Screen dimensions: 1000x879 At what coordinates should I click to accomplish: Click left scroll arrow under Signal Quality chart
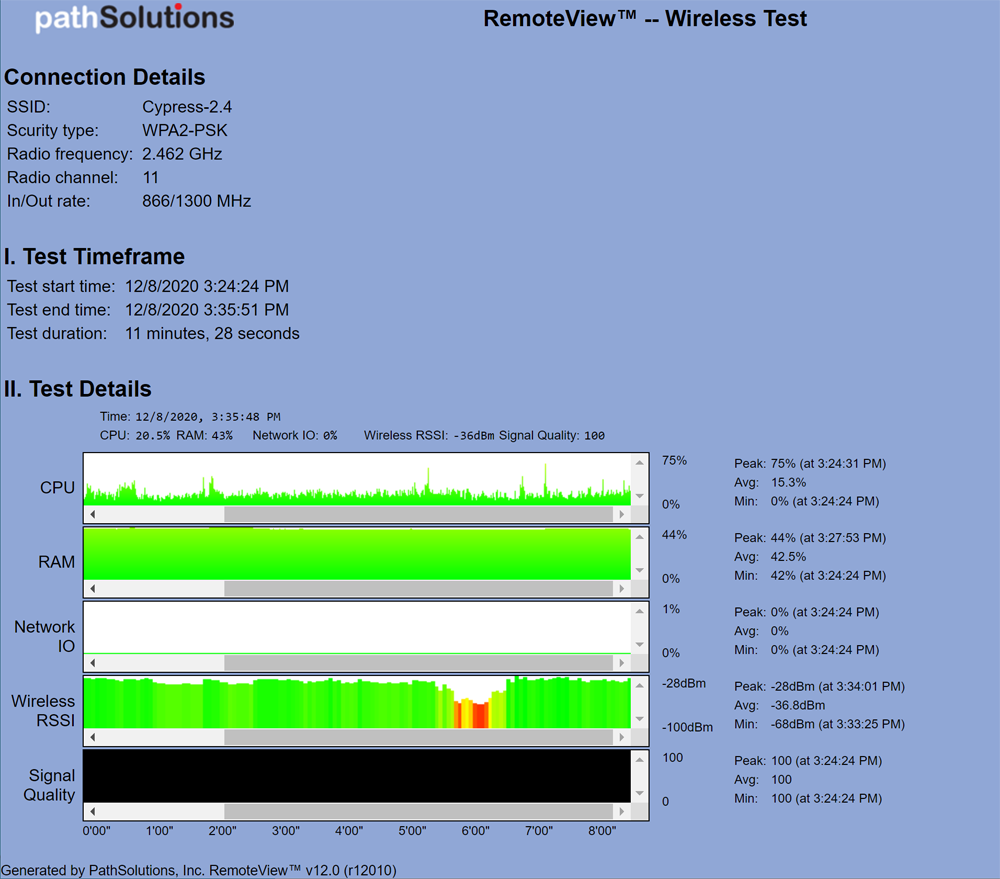pyautogui.click(x=93, y=811)
